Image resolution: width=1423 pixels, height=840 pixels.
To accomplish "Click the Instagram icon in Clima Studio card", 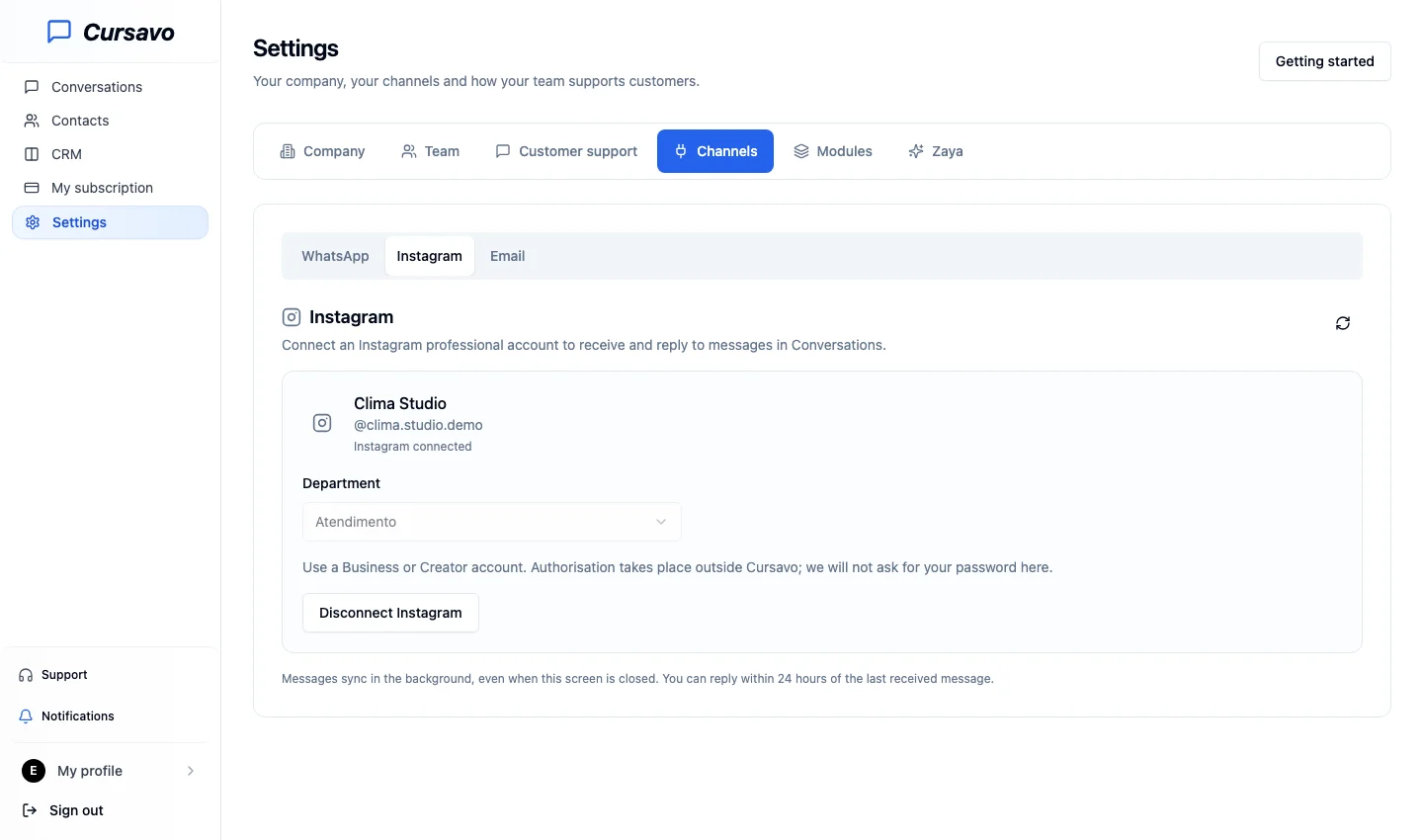I will (x=322, y=423).
